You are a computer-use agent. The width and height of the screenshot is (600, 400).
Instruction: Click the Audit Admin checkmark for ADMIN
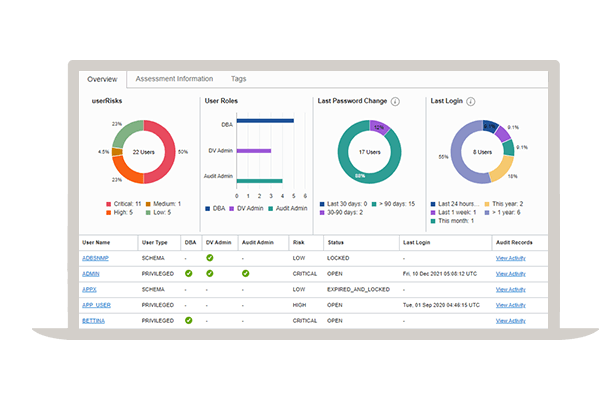point(245,273)
